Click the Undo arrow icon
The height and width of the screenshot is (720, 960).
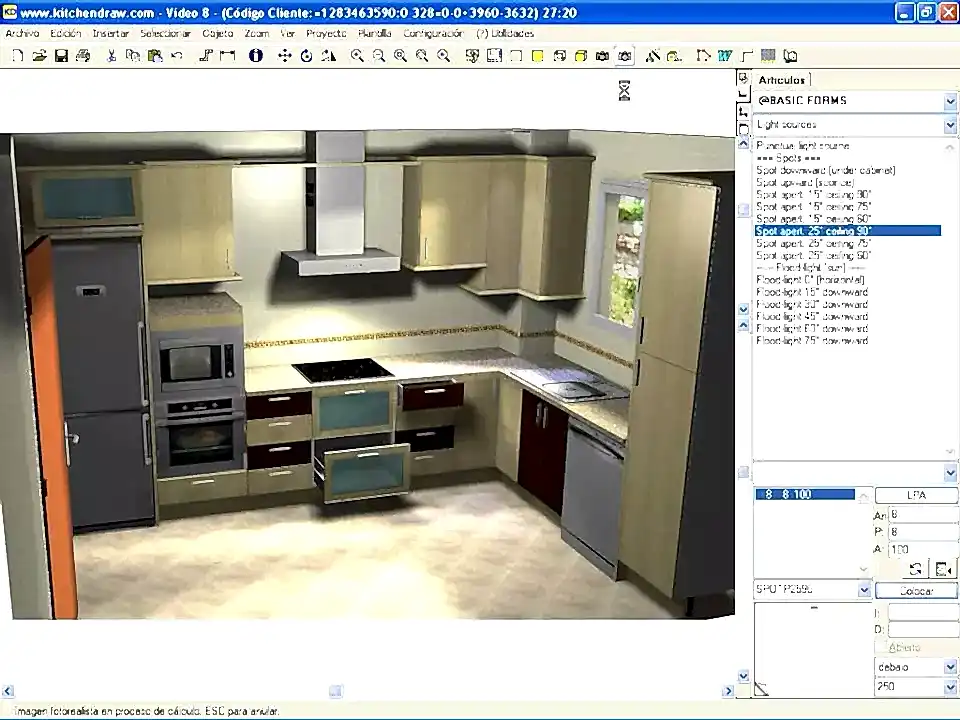point(177,56)
